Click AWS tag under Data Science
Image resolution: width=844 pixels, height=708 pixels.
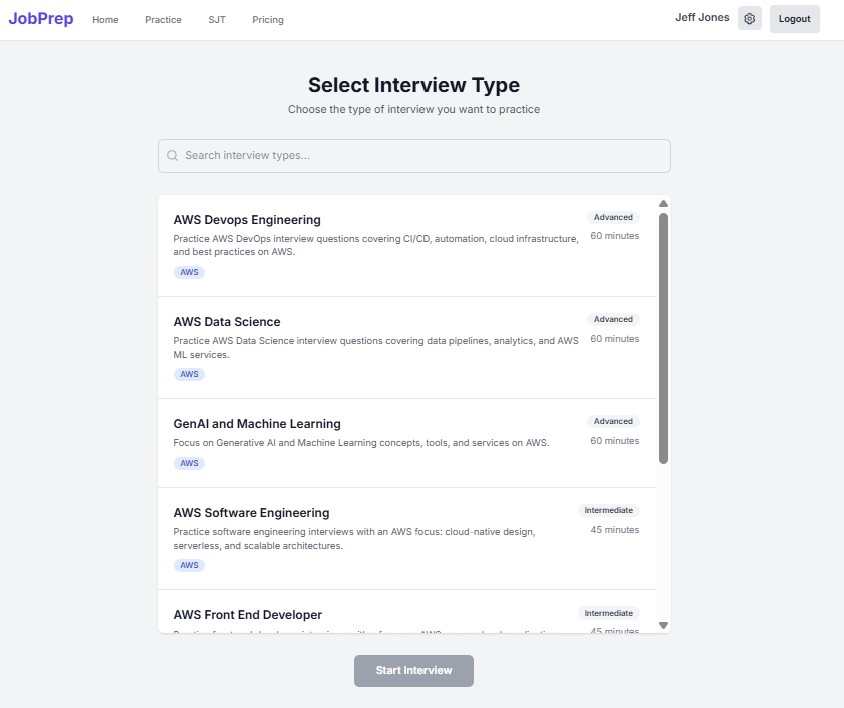coord(189,374)
